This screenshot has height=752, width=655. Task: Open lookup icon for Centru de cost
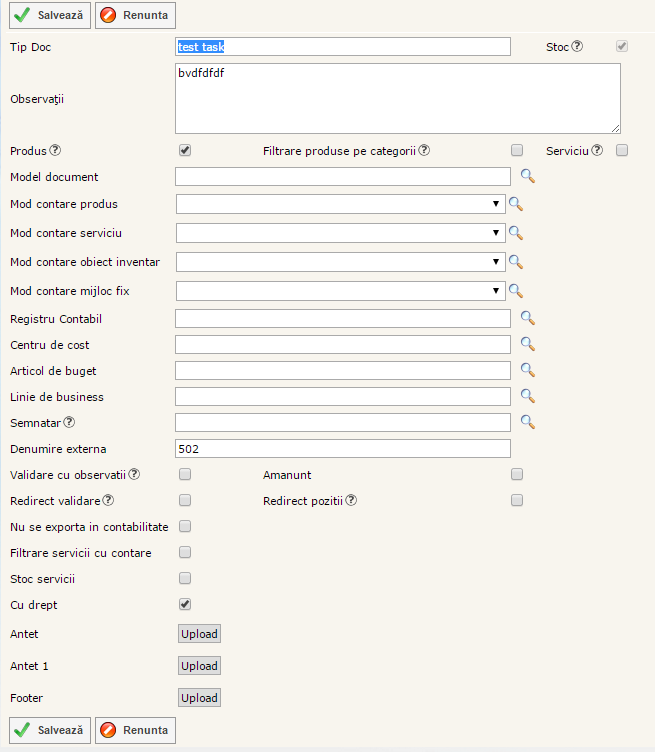(x=527, y=345)
